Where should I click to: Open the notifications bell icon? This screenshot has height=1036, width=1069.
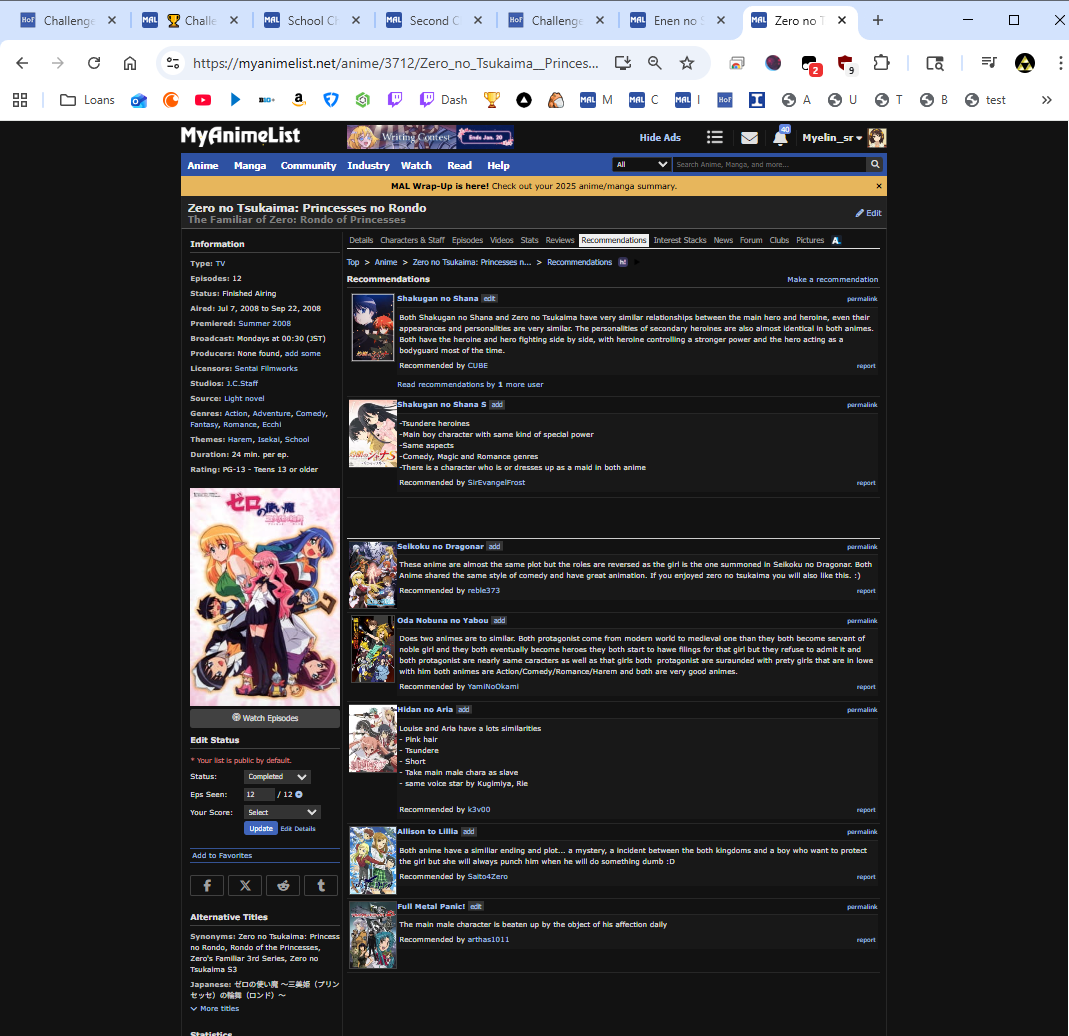[781, 138]
